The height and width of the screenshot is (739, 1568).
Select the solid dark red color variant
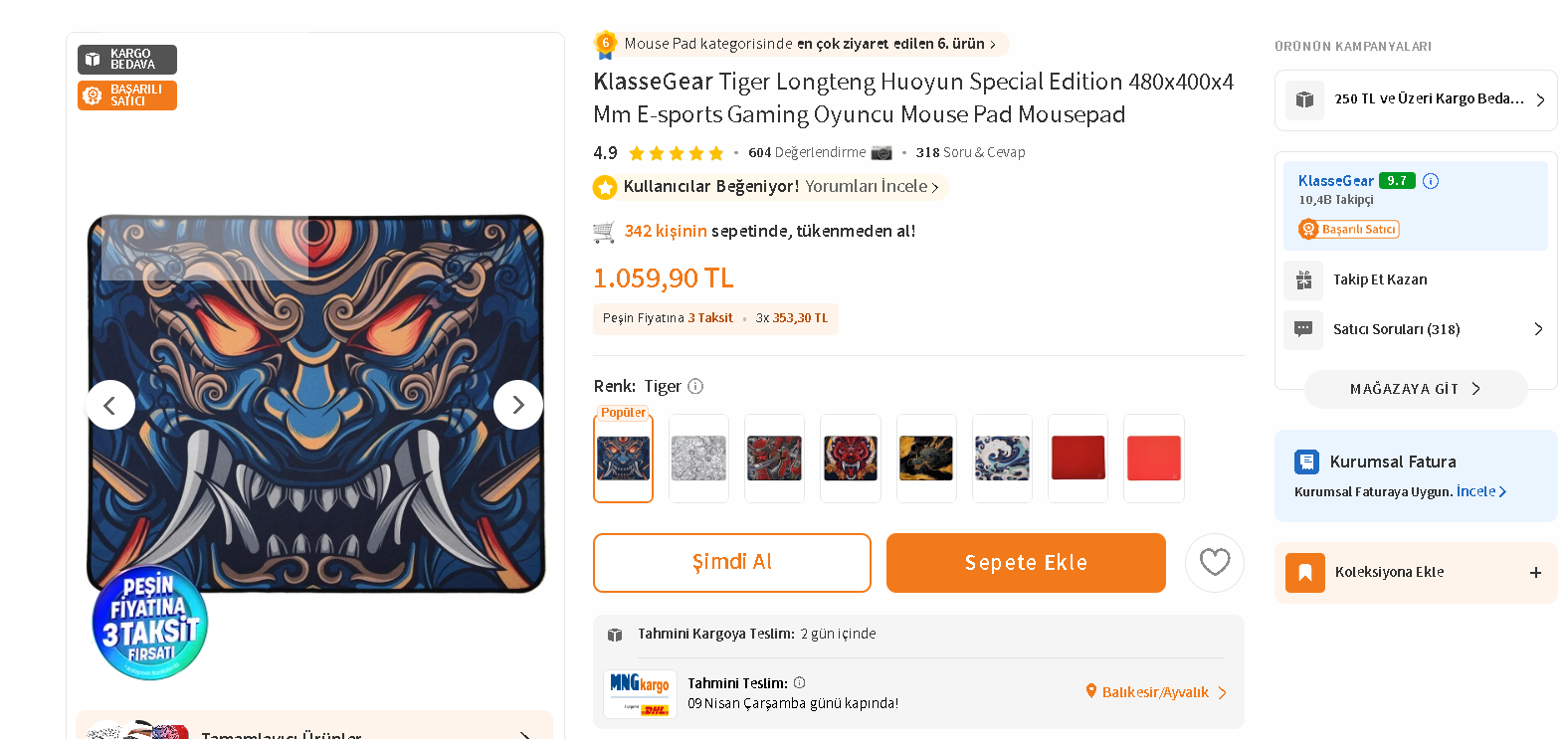[x=1078, y=459]
